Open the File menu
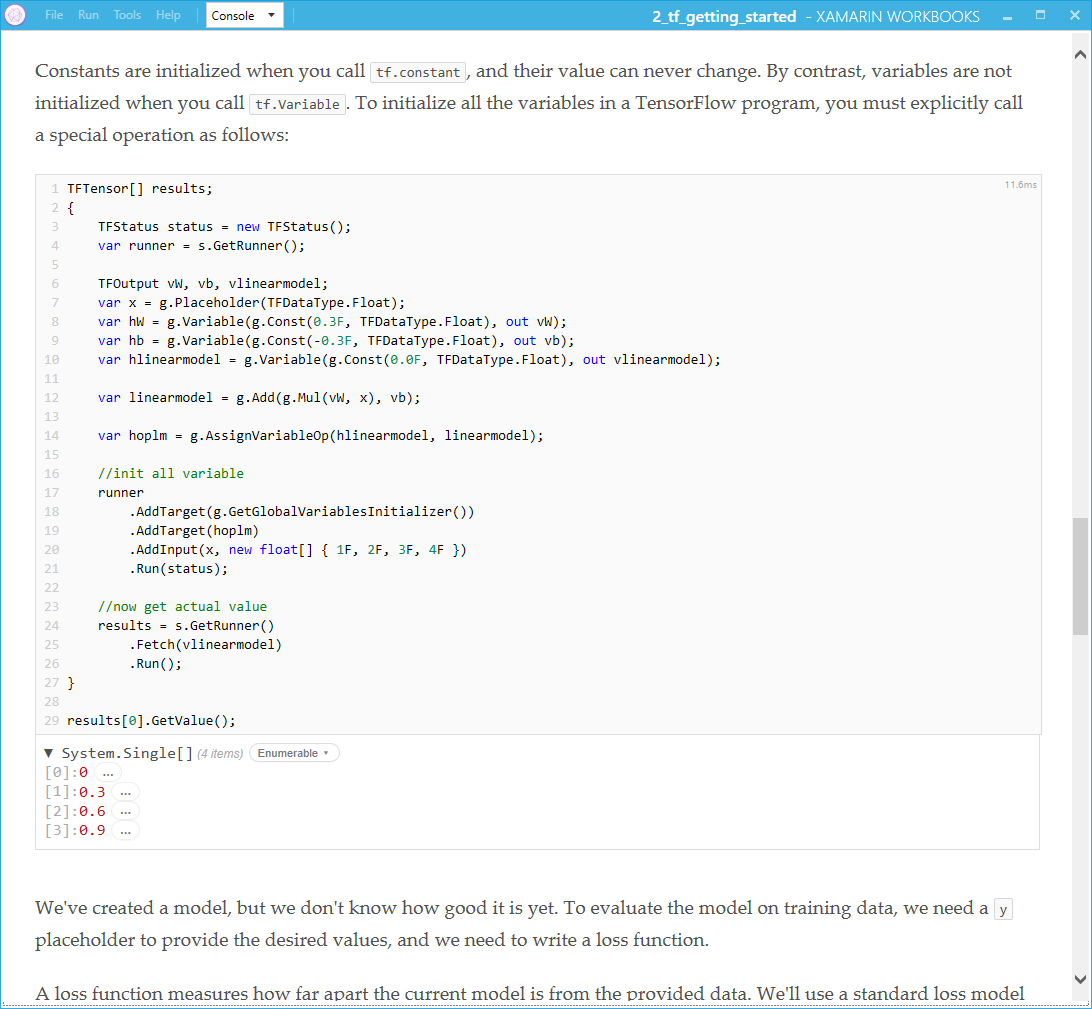The height and width of the screenshot is (1009, 1092). (x=54, y=15)
